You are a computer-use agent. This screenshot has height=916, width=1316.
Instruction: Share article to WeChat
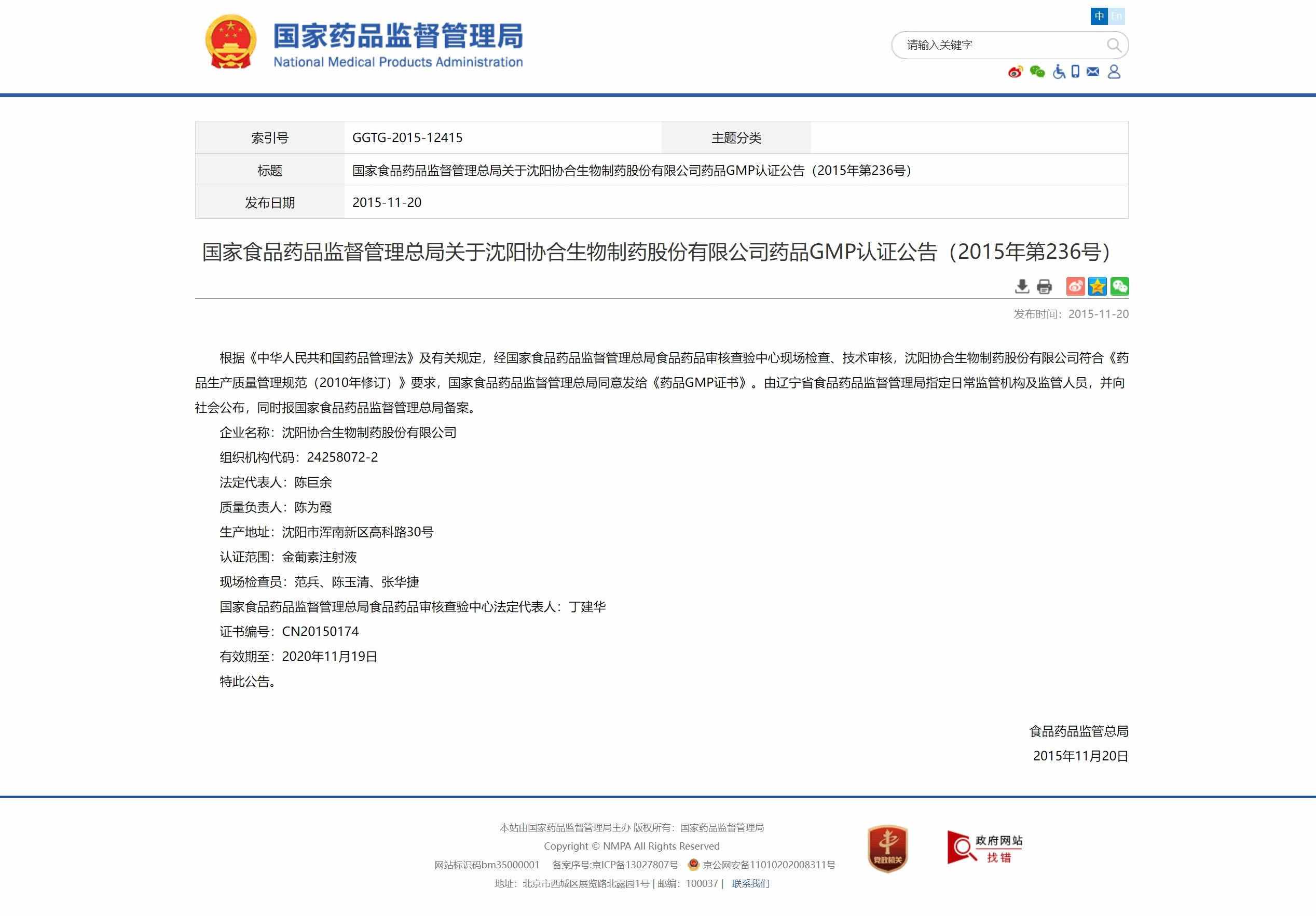coord(1119,286)
